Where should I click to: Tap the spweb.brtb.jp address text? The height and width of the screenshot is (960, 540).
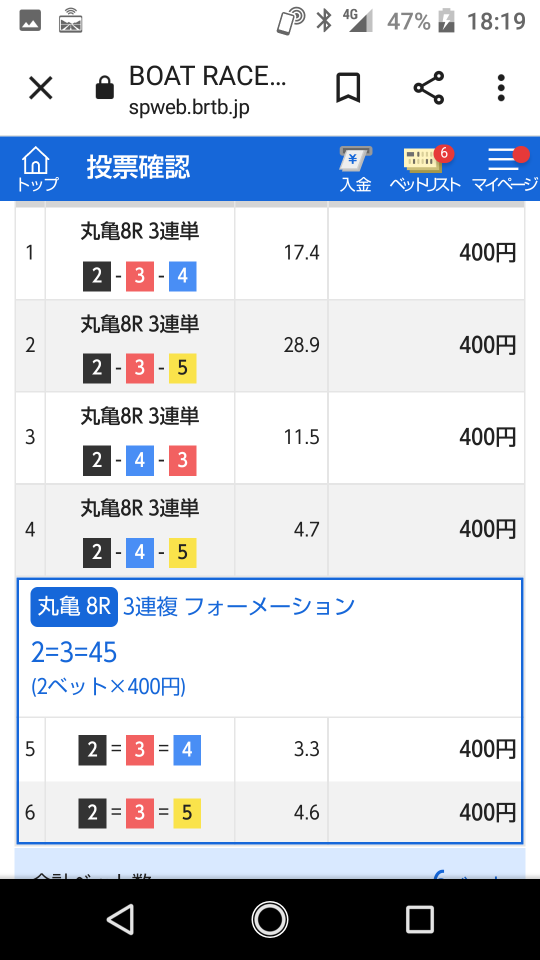pos(189,107)
